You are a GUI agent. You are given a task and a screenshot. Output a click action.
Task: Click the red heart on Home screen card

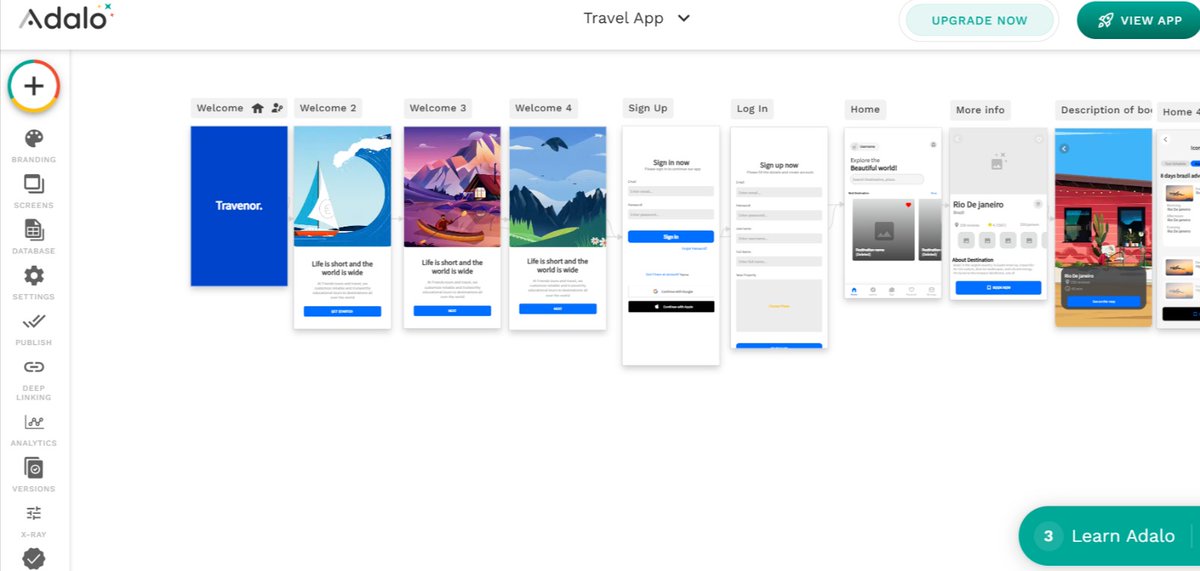click(x=908, y=205)
